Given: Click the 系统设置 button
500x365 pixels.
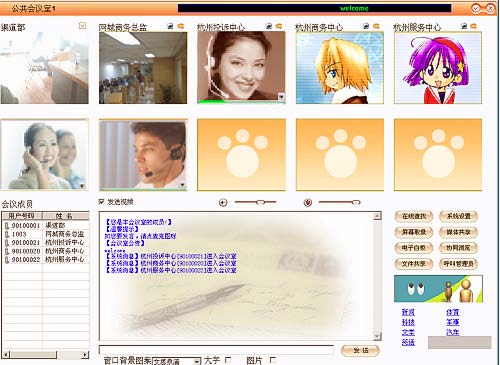Looking at the screenshot, I should pos(458,216).
